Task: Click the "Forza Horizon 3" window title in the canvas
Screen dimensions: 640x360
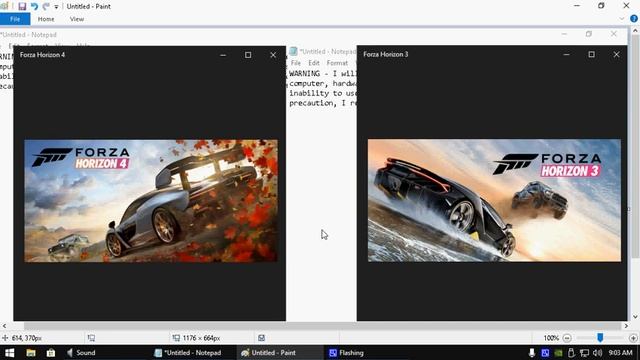Action: [x=386, y=54]
